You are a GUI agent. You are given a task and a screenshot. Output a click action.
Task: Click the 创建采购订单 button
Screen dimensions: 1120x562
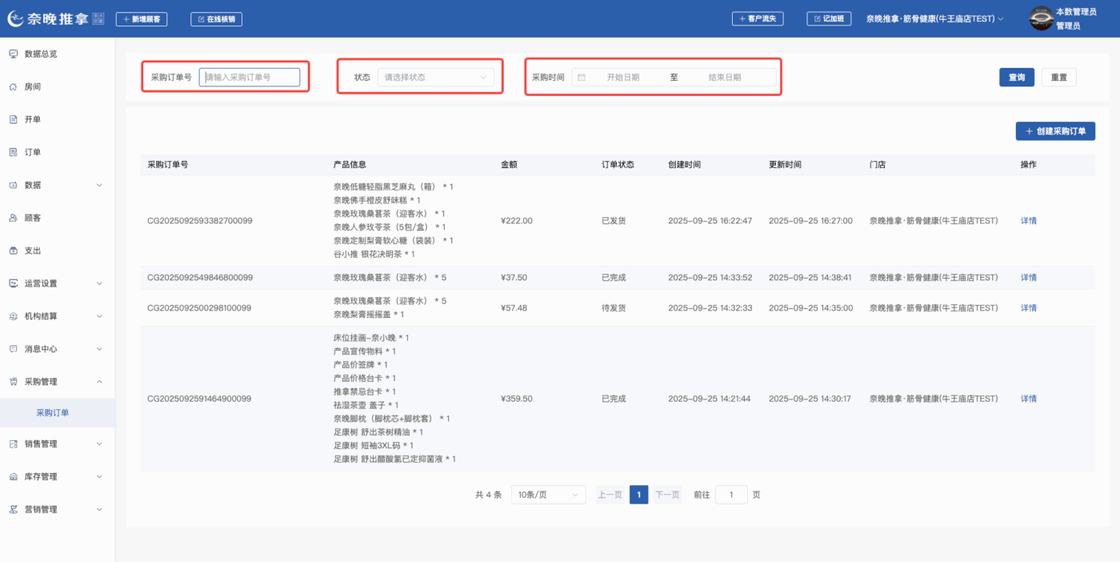[x=1055, y=131]
